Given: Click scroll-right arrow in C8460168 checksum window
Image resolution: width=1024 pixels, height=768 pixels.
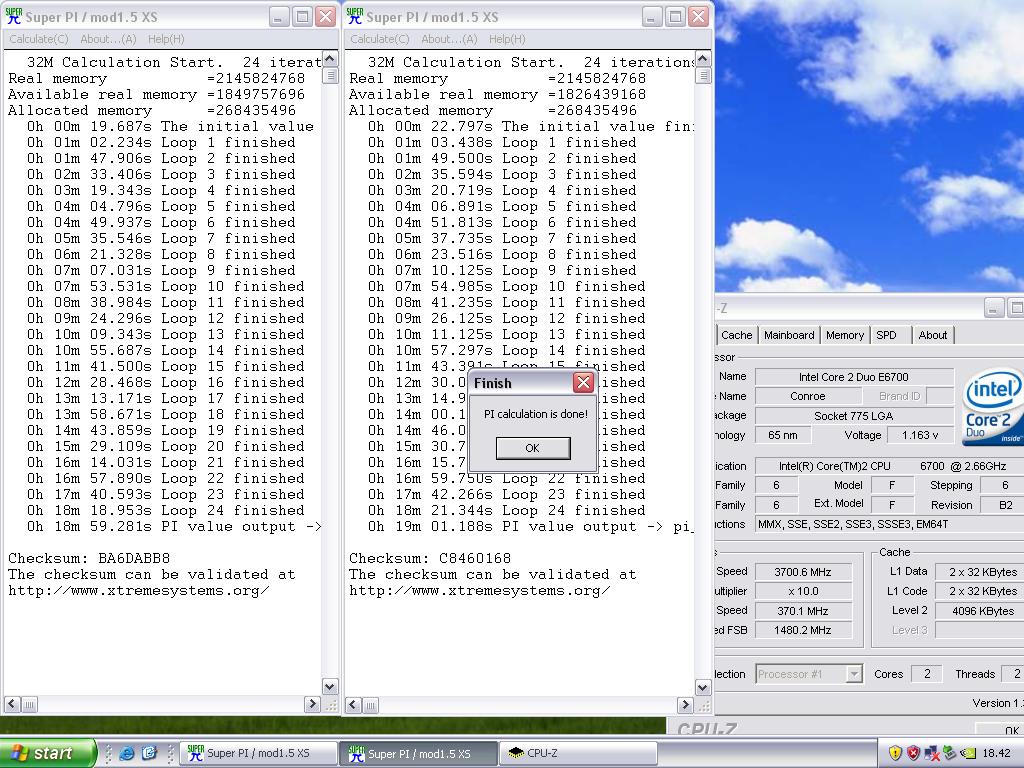Looking at the screenshot, I should (685, 704).
